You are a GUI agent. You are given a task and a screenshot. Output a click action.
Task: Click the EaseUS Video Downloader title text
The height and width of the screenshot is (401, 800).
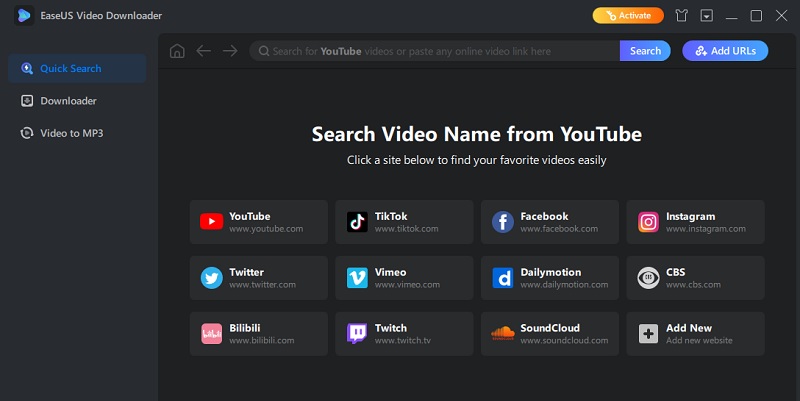click(x=101, y=16)
